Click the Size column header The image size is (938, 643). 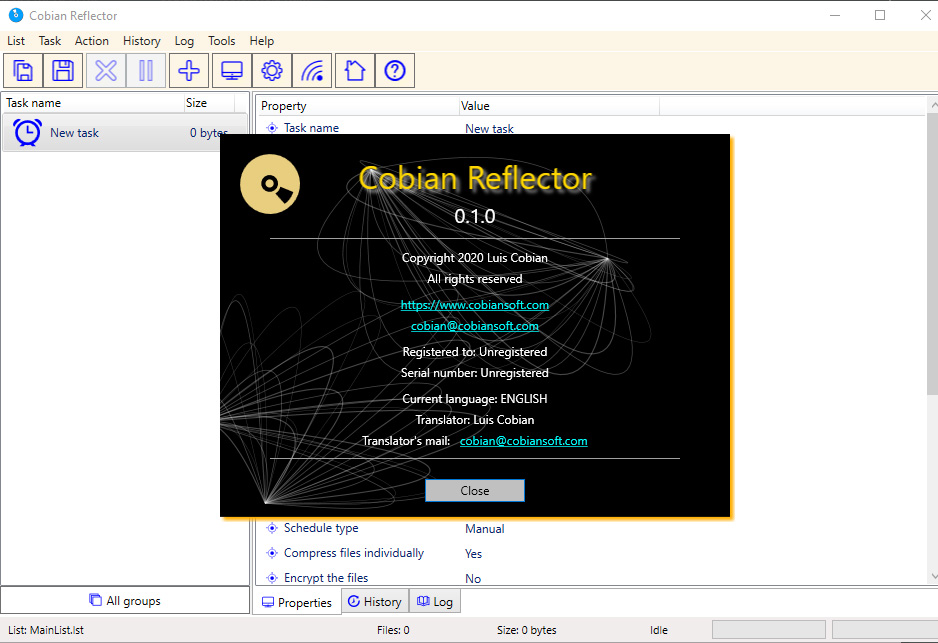pos(209,103)
